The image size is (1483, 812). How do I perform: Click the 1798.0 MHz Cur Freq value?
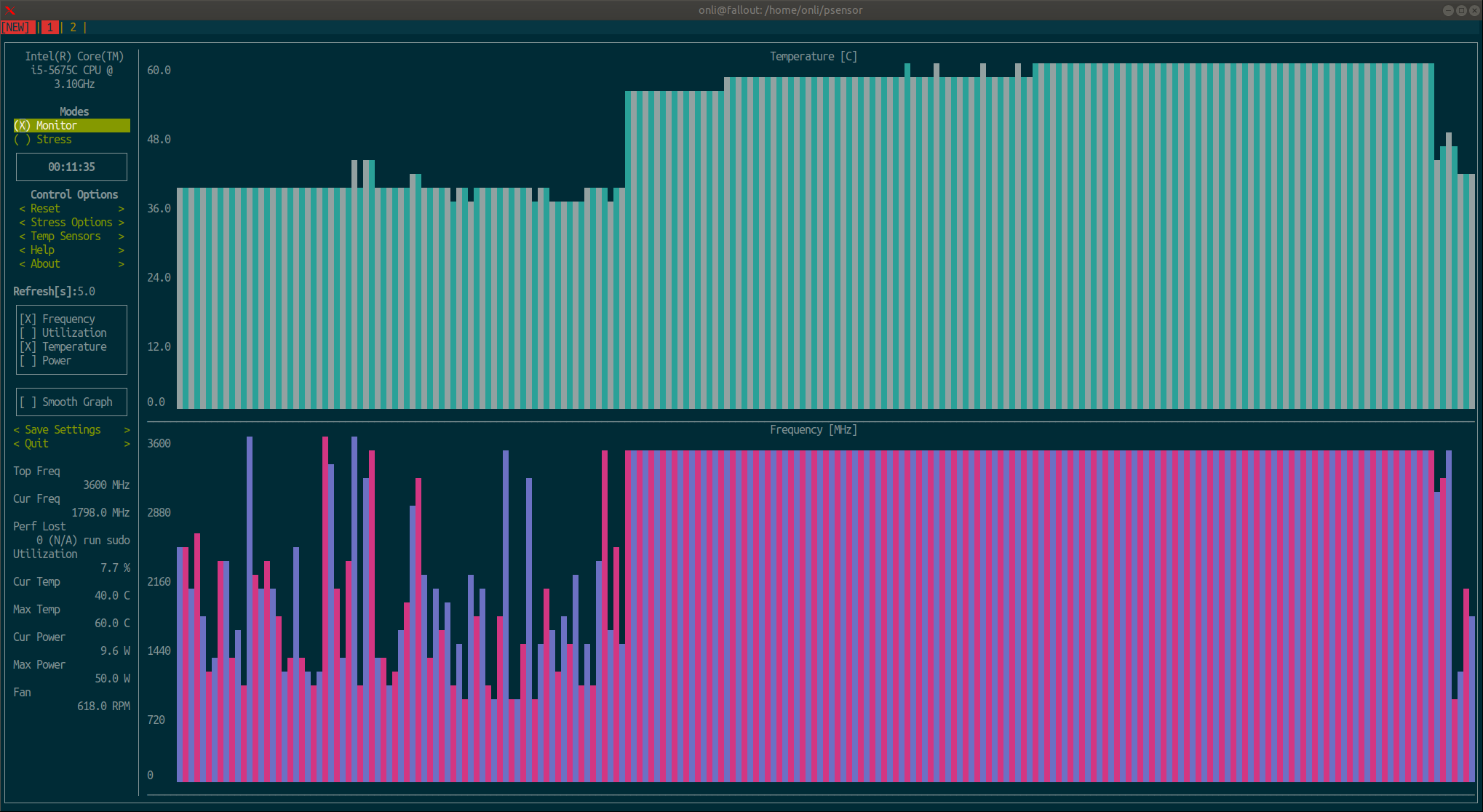100,512
